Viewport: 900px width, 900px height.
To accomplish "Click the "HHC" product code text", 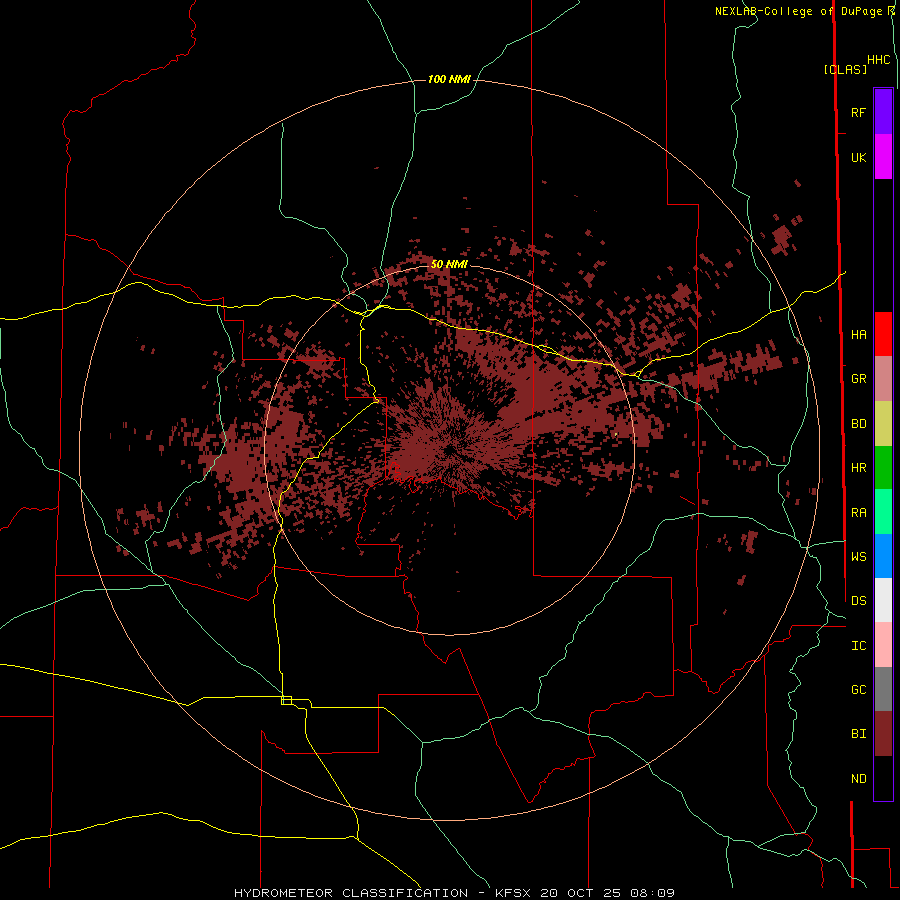I will (x=878, y=60).
